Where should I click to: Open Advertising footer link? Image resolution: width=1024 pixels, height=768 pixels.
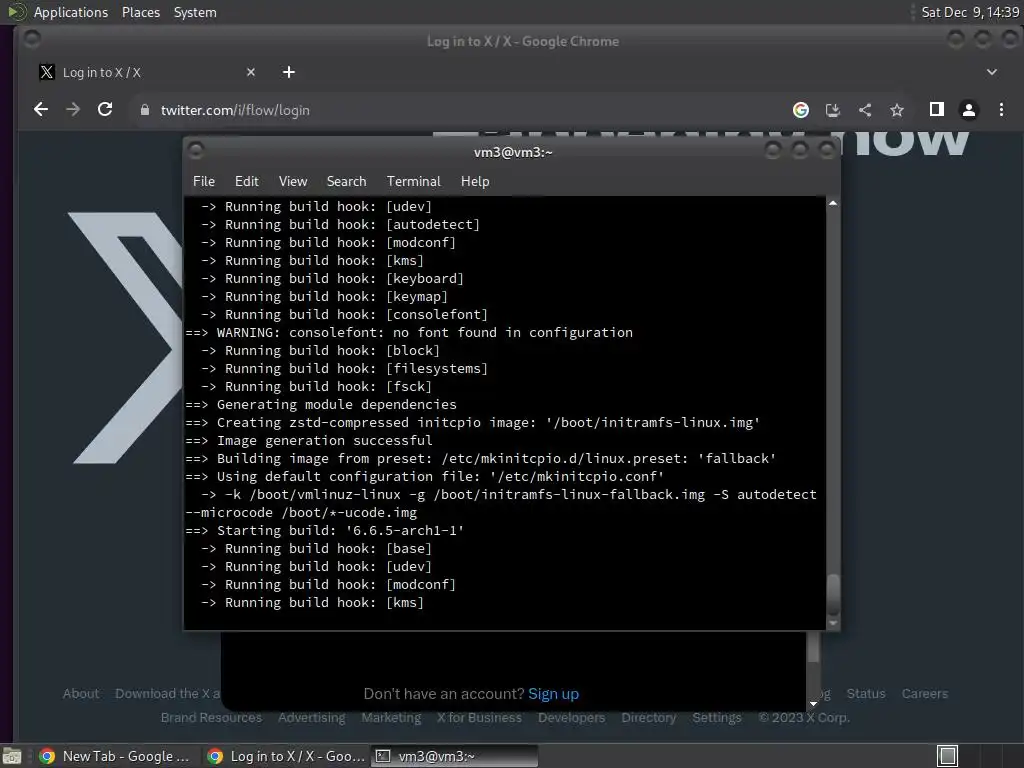(312, 718)
